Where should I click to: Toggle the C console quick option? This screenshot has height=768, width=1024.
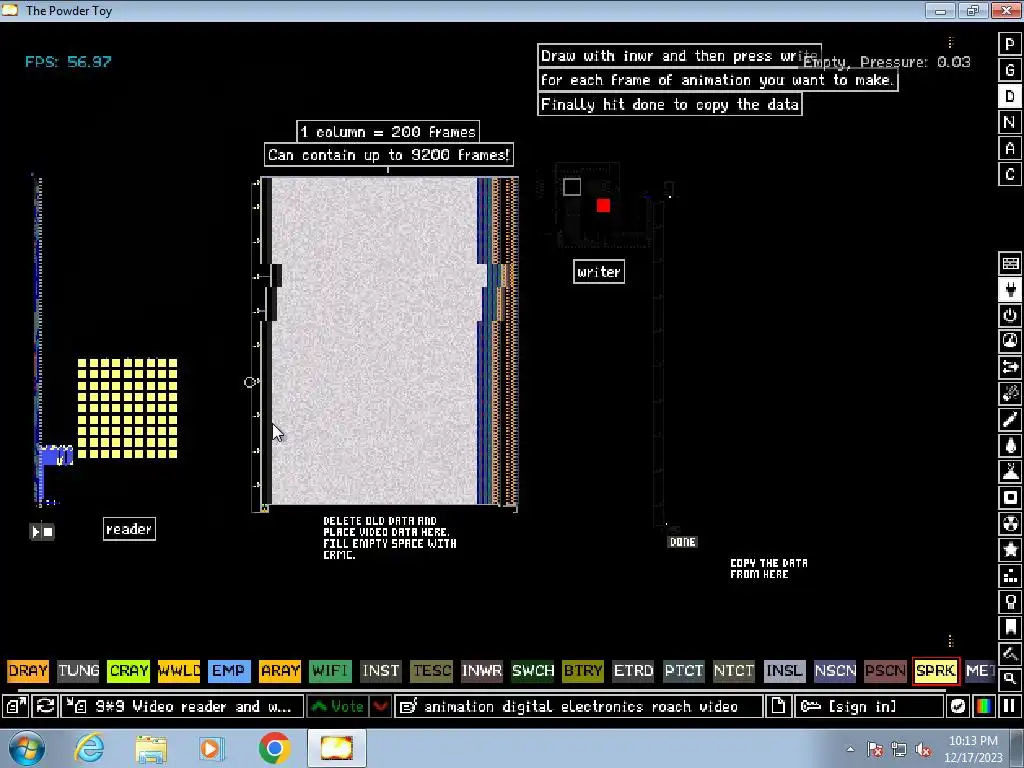1010,175
